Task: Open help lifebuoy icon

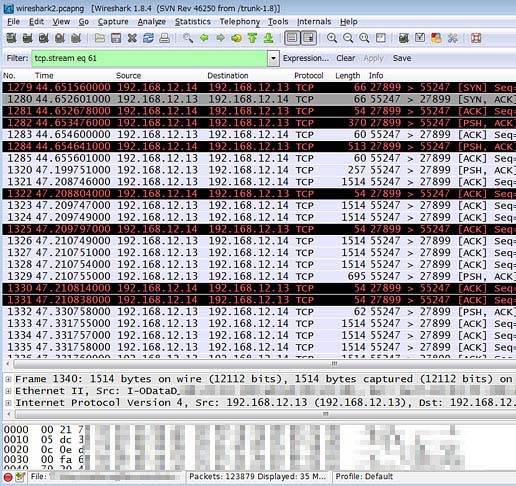Action: pyautogui.click(x=476, y=38)
